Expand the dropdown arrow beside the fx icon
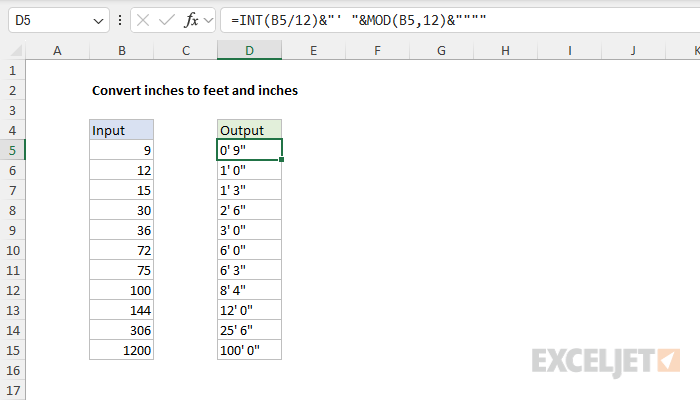 point(208,21)
